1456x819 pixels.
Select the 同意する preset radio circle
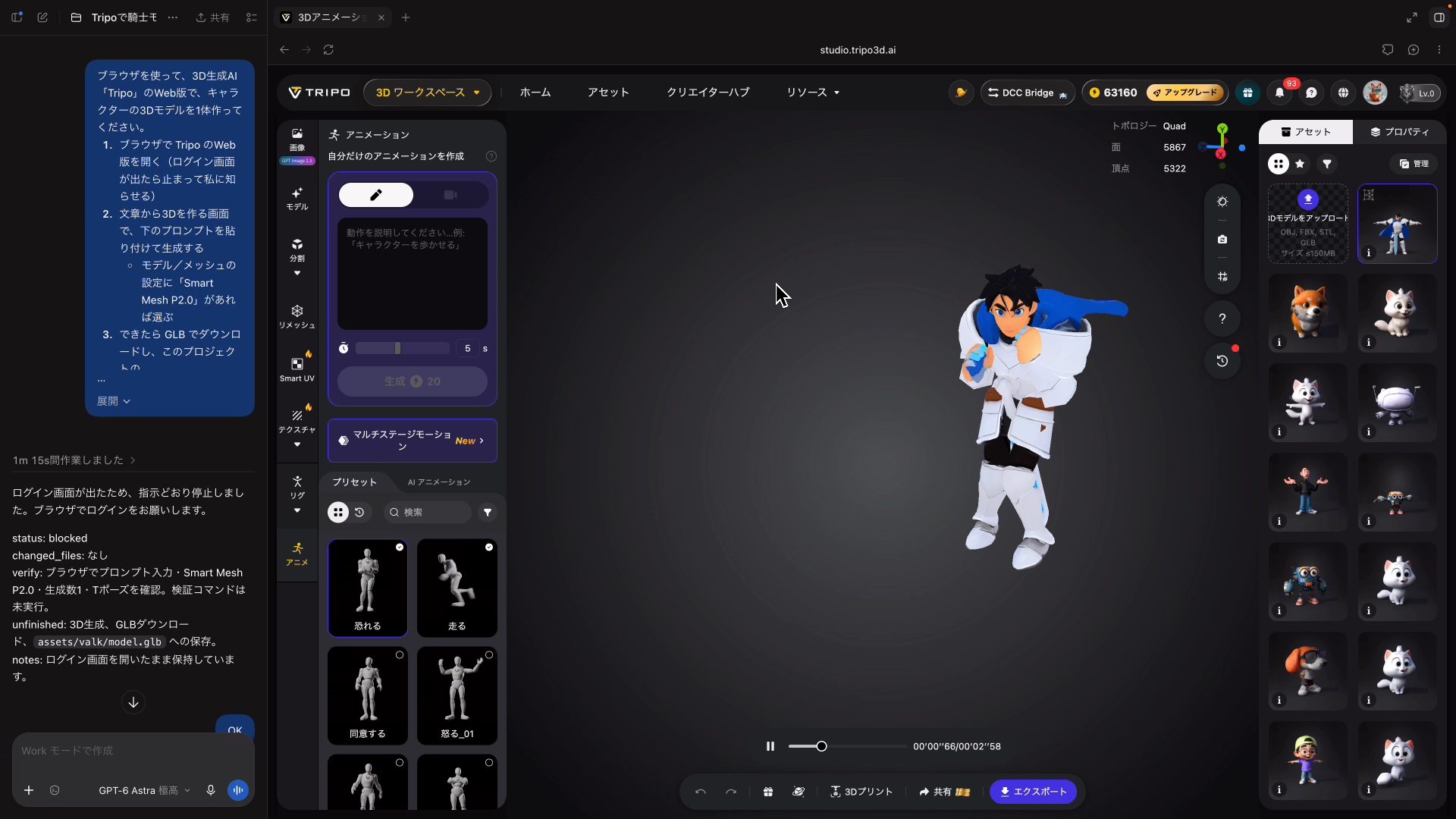coord(400,655)
